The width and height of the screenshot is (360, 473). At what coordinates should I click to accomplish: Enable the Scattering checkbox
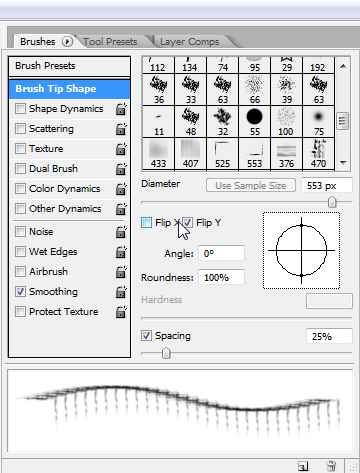pos(20,129)
